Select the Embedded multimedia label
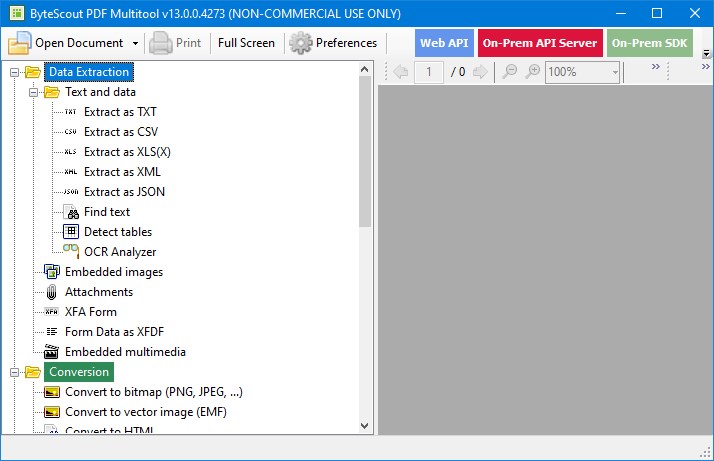714x461 pixels. click(x=125, y=352)
